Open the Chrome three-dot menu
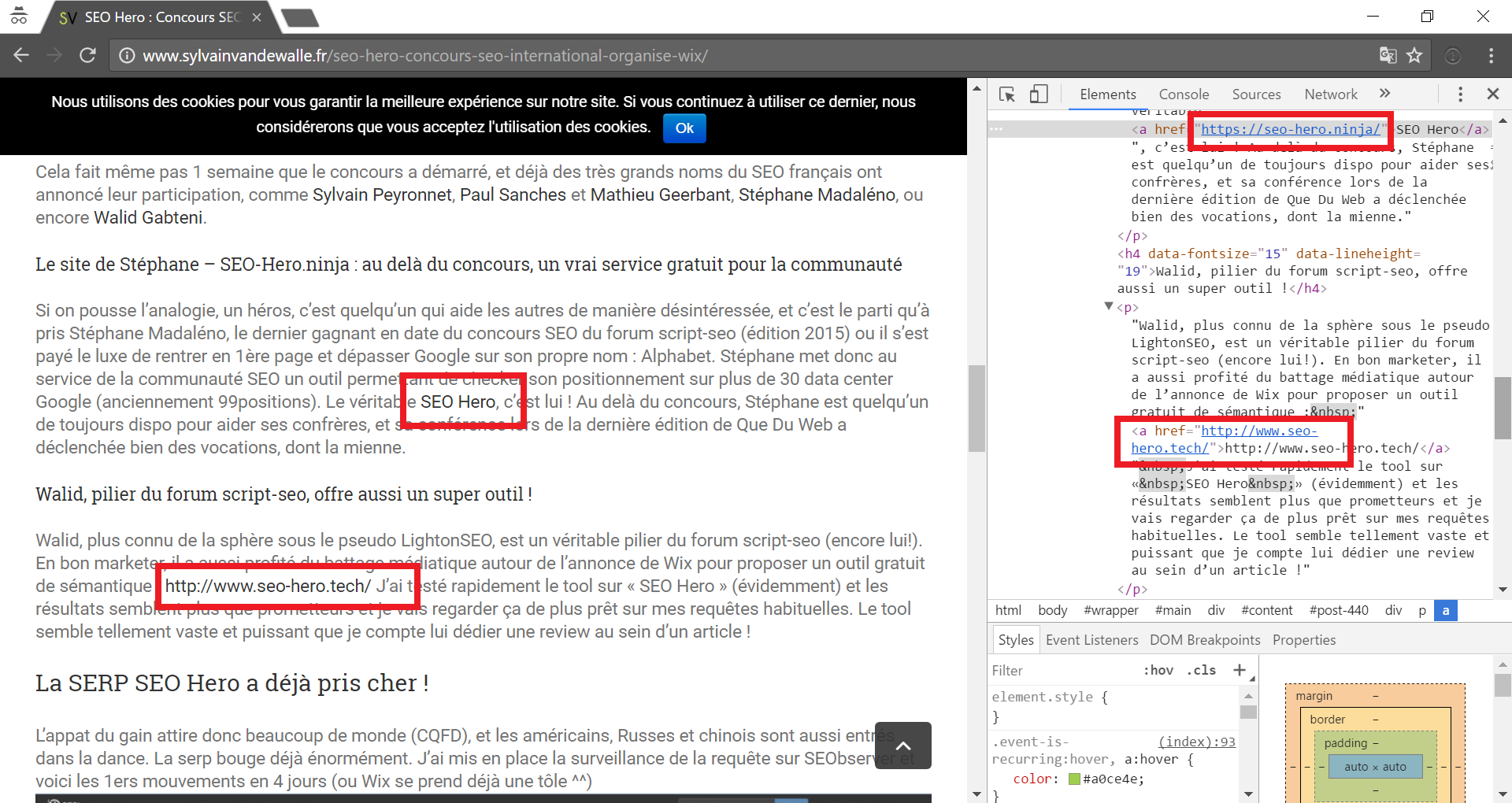This screenshot has height=803, width=1512. click(1491, 55)
